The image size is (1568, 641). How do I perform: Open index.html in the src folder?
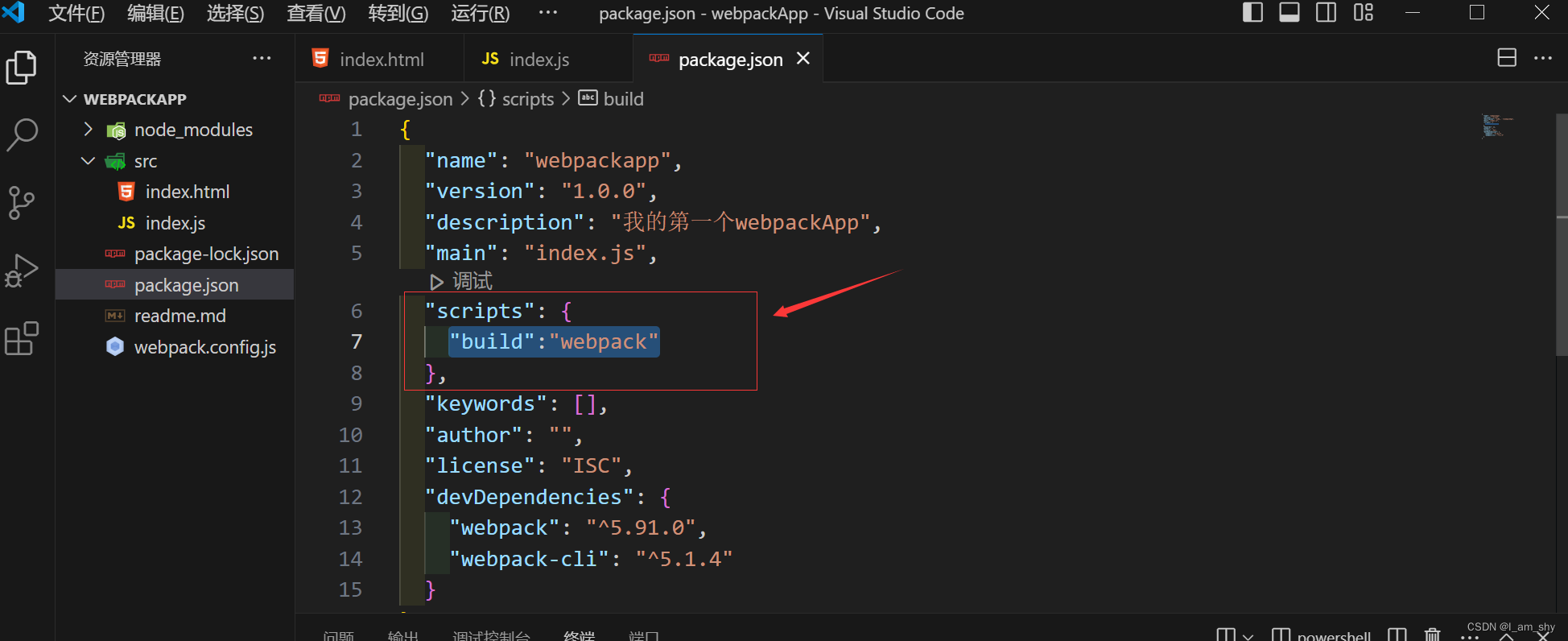[175, 192]
